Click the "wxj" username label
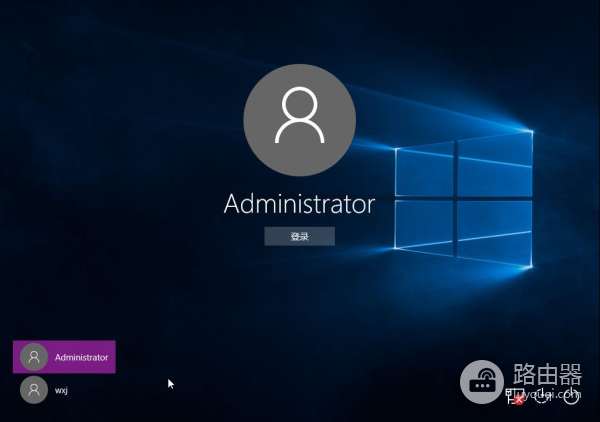Image resolution: width=600 pixels, height=422 pixels. [x=61, y=389]
